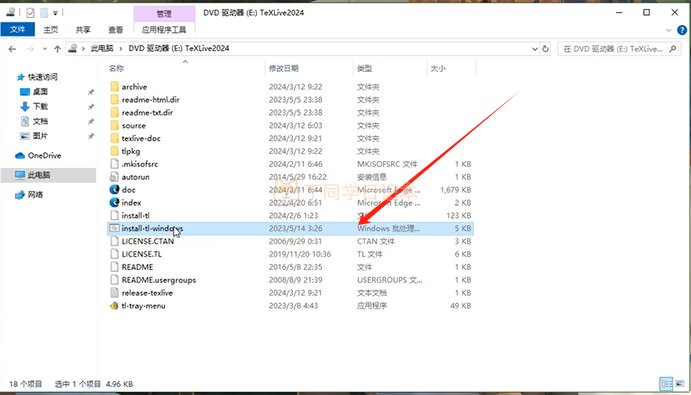691x395 pixels.
Task: Select the autorun setup info icon
Action: pos(115,177)
